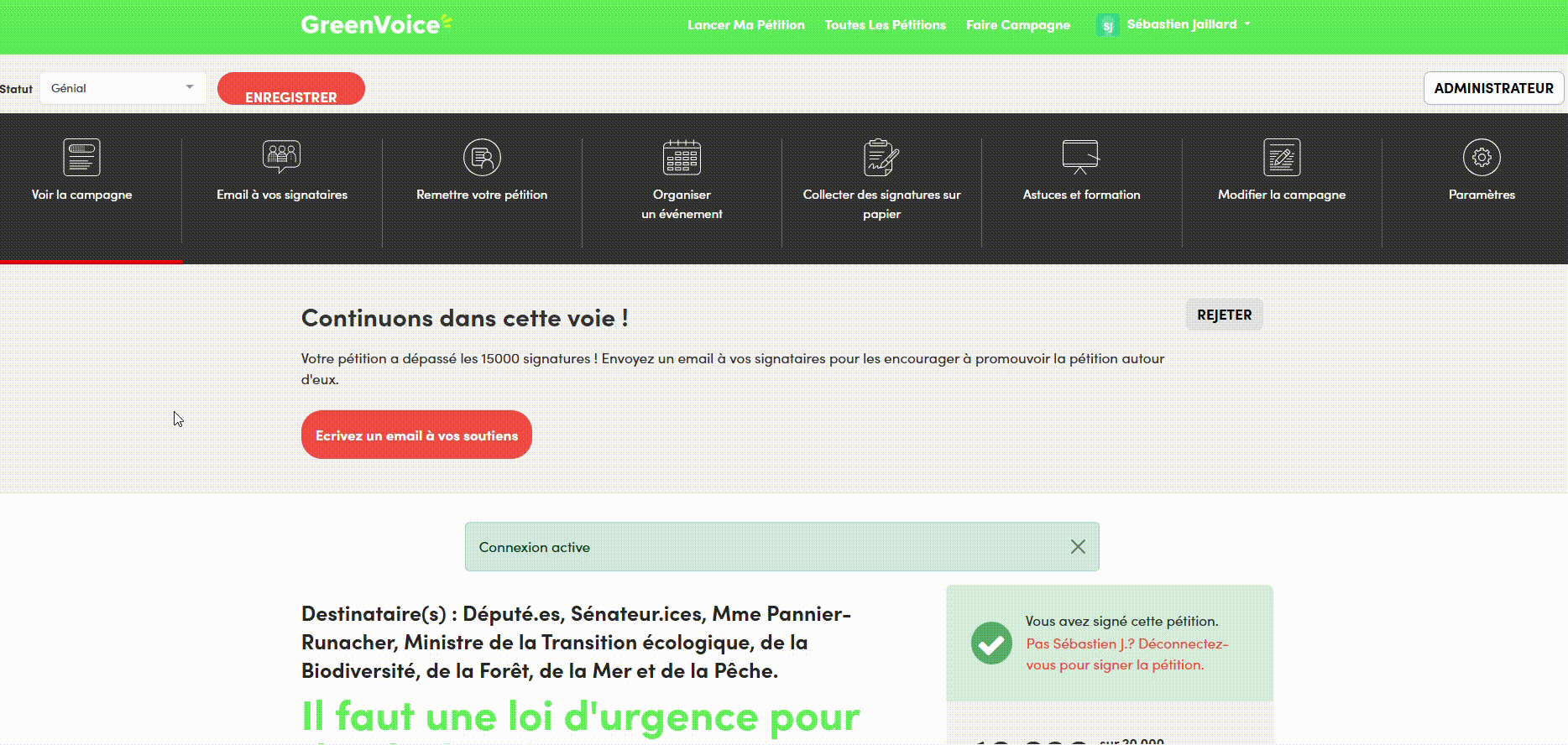Open the Faire Campagne menu item
Image resolution: width=1568 pixels, height=745 pixels.
[x=1017, y=25]
